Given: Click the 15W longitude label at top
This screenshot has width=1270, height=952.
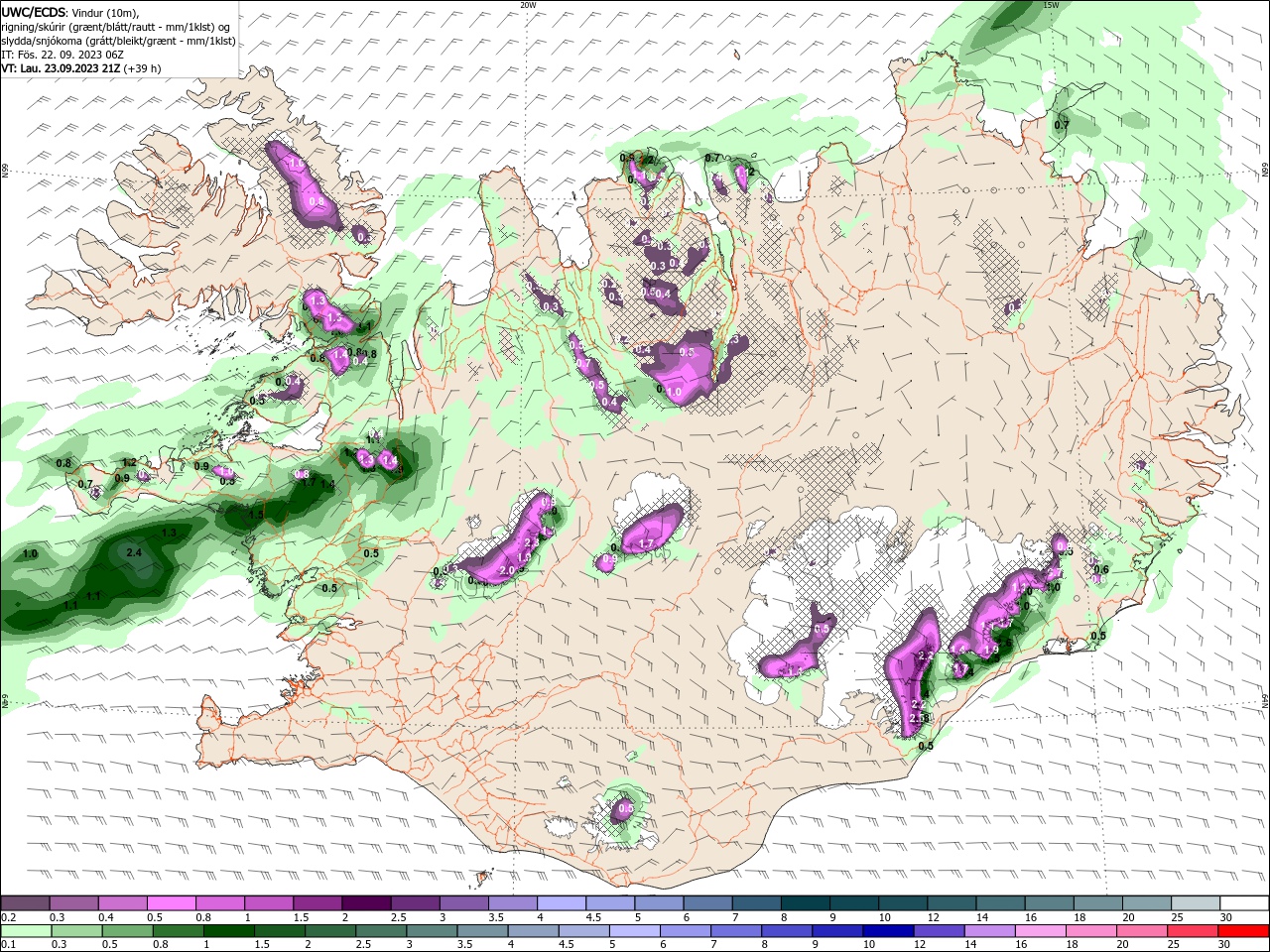Looking at the screenshot, I should click(1052, 5).
